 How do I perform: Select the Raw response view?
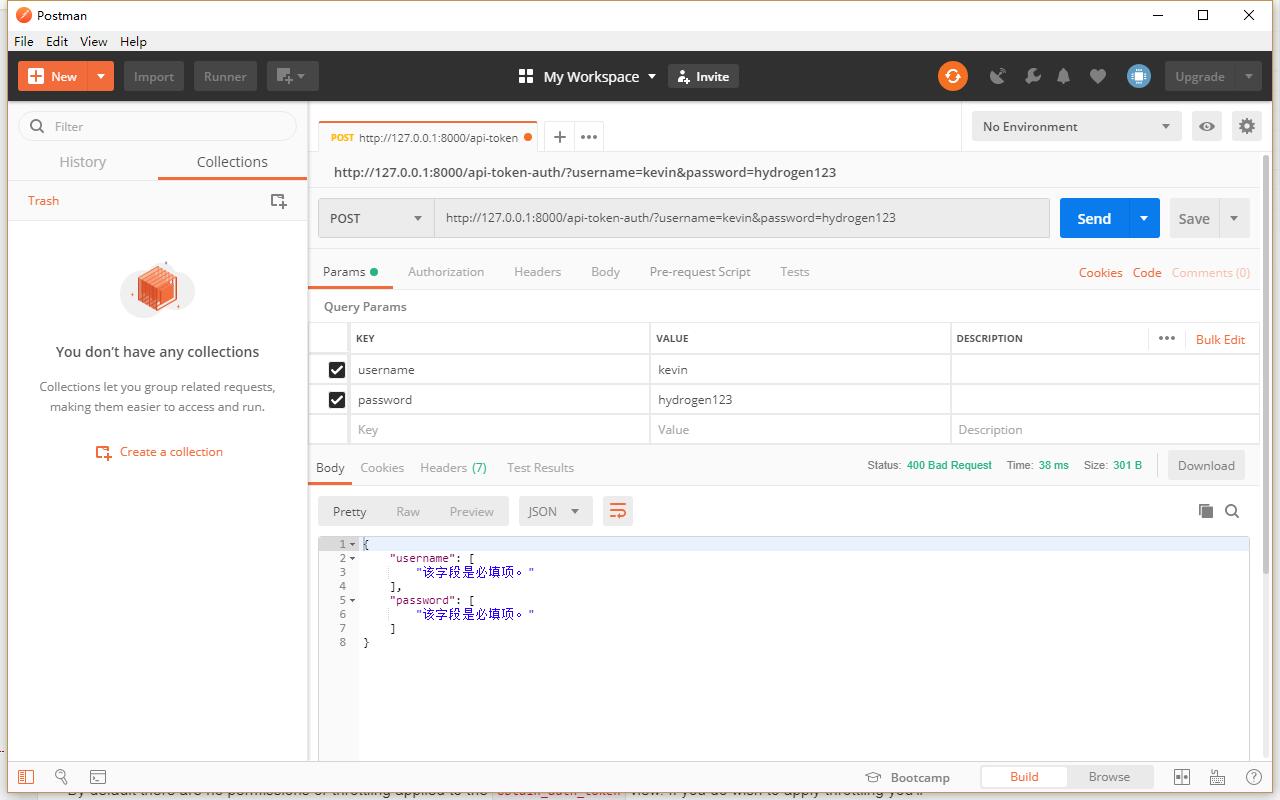[408, 511]
